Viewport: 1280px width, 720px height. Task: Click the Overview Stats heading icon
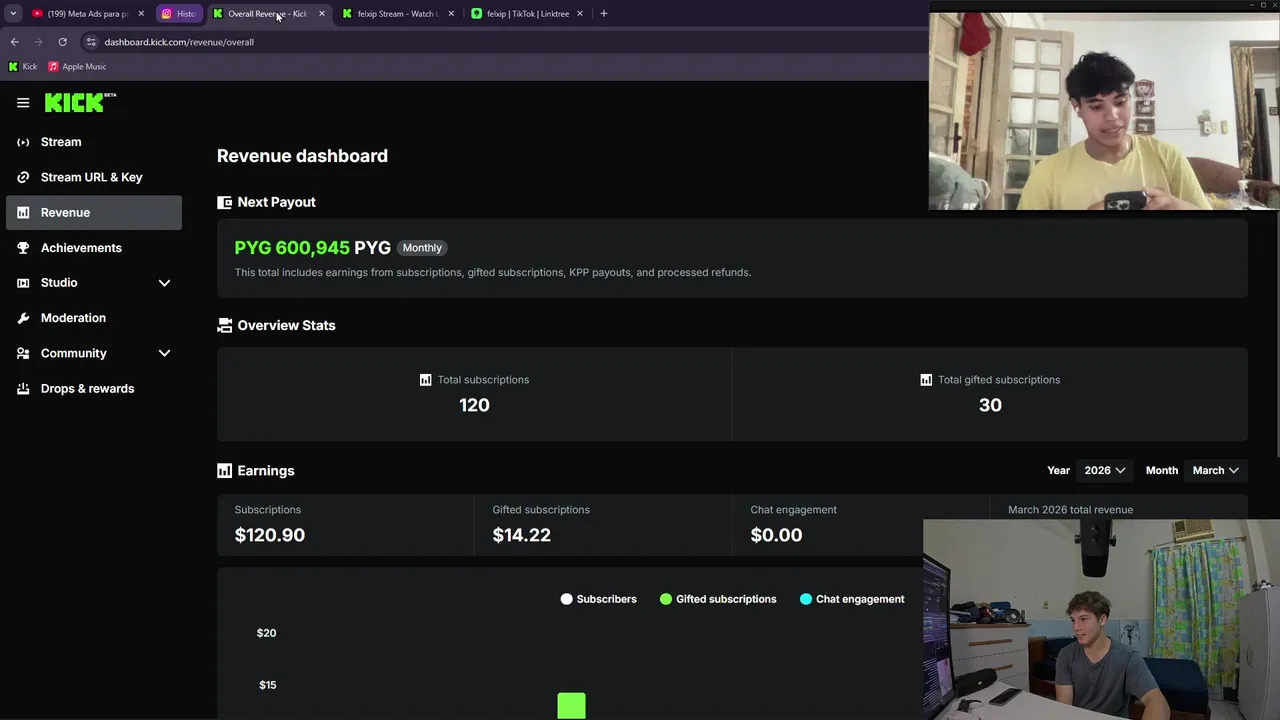(224, 325)
